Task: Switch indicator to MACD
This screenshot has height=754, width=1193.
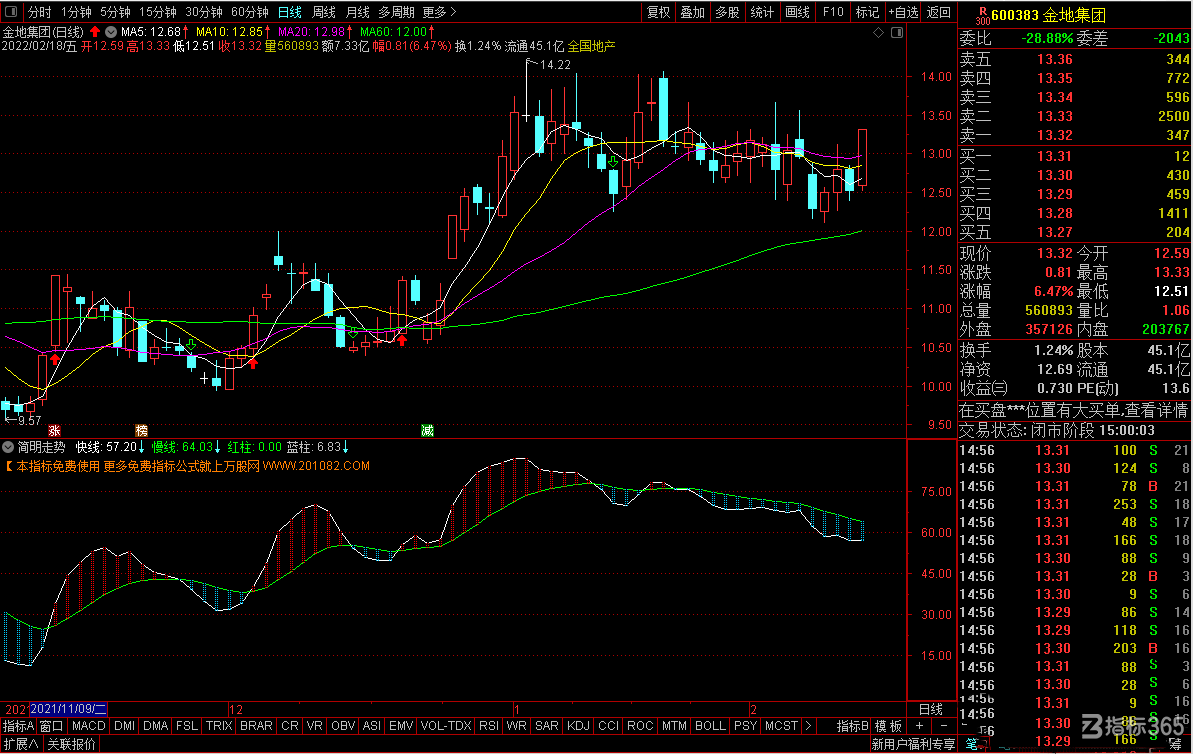Action: [88, 726]
